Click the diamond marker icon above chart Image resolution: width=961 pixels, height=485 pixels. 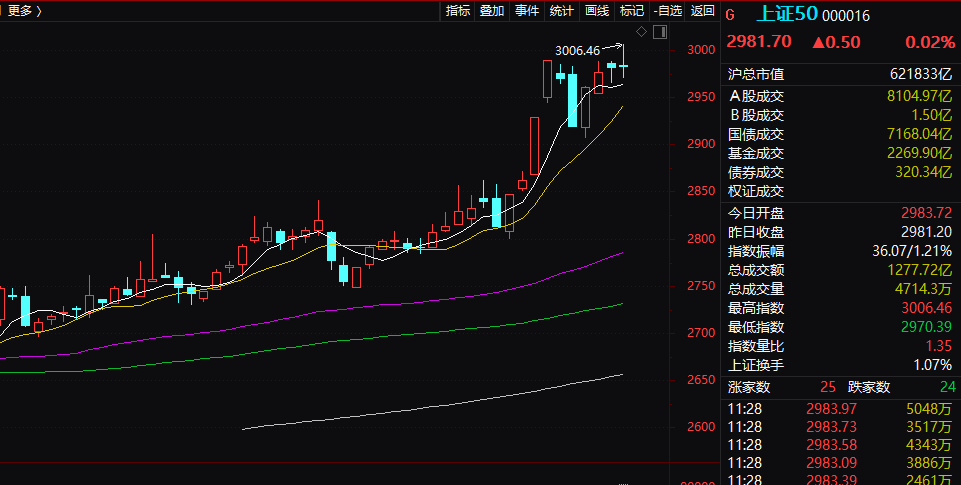pos(641,31)
